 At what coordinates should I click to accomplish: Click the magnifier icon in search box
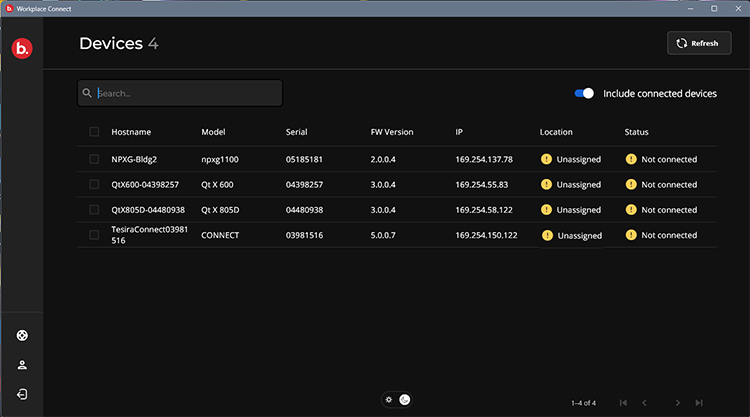coord(87,93)
